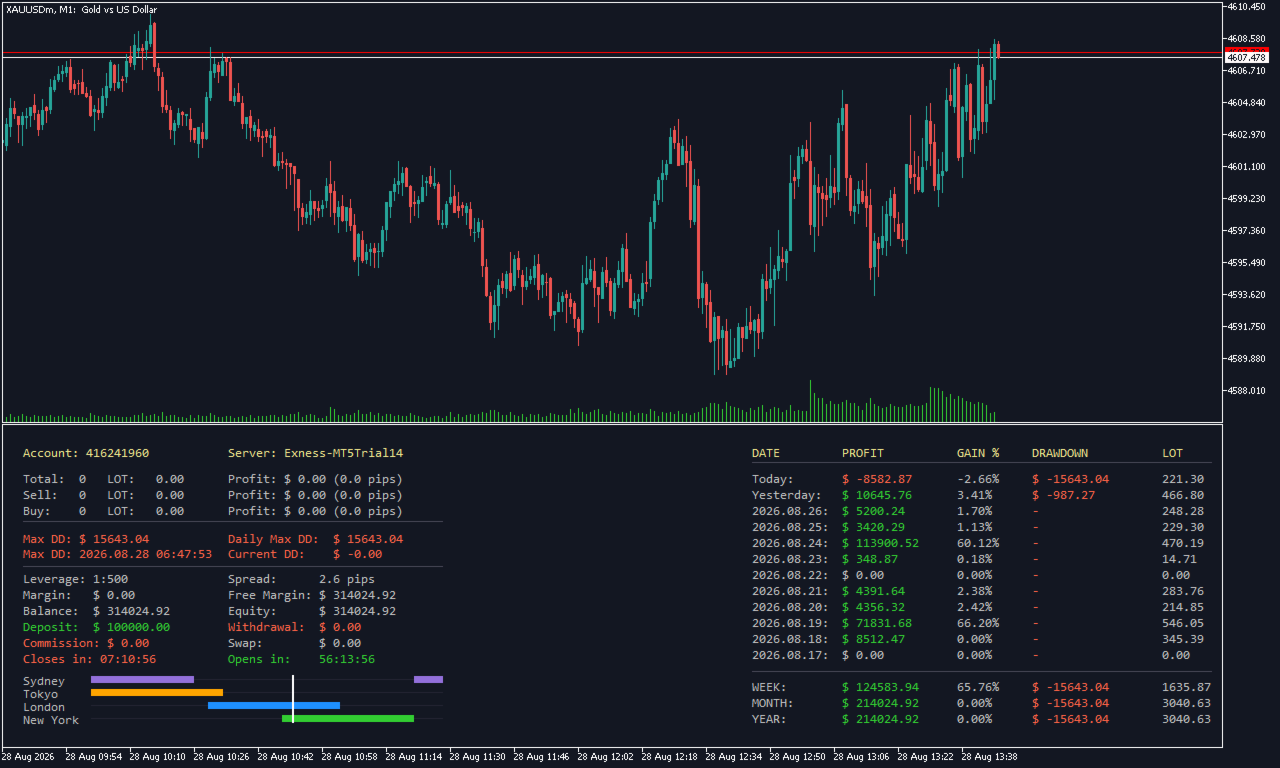The height and width of the screenshot is (768, 1280).
Task: Click the Max DD timestamp 2026.08.28 06:47:53
Action: click(146, 554)
